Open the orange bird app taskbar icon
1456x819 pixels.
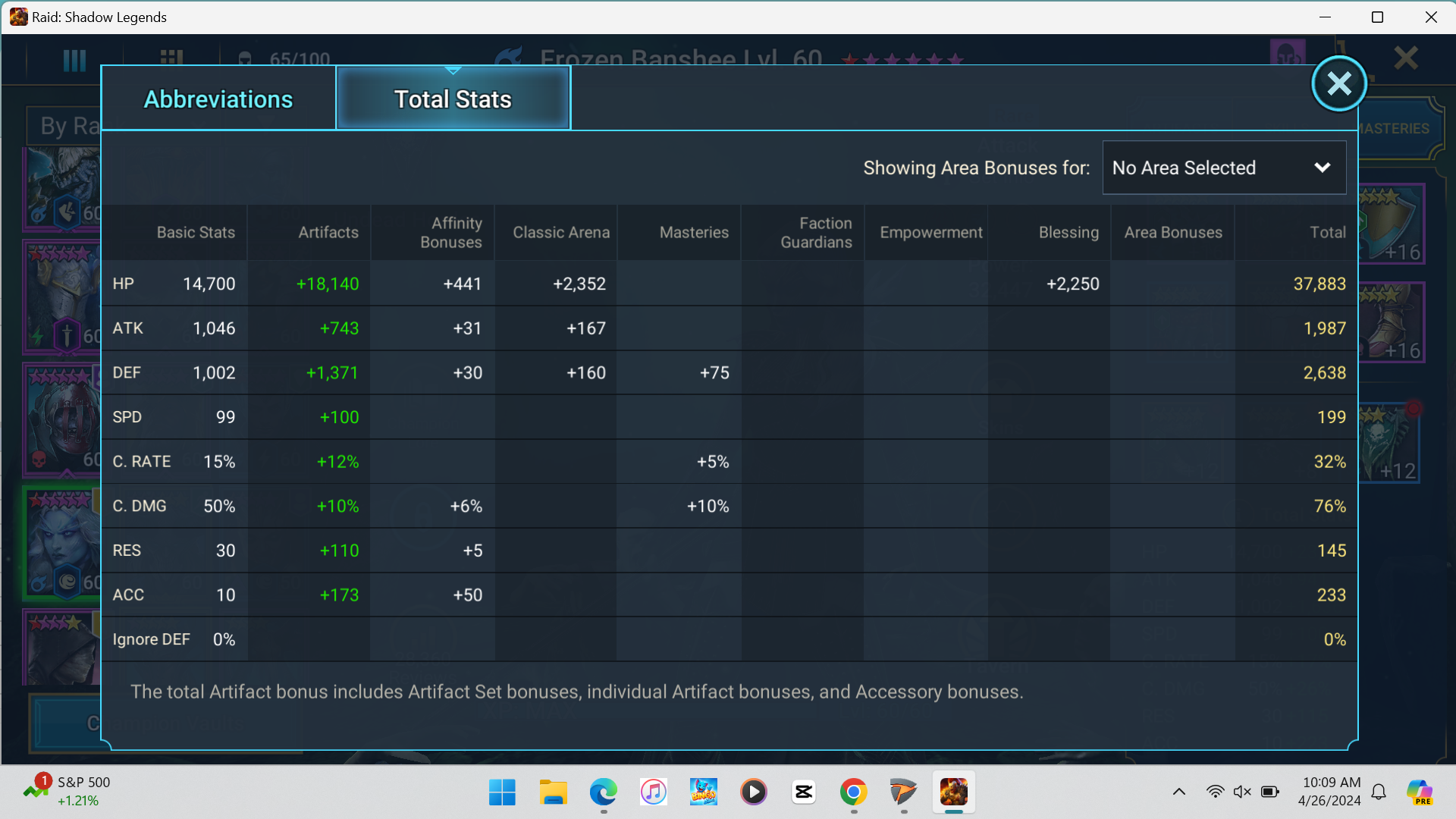tap(903, 792)
